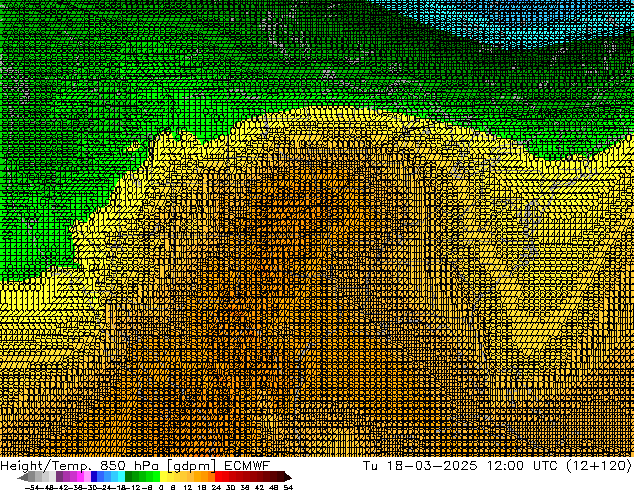Click the dark right arrow of color scale

[288, 478]
